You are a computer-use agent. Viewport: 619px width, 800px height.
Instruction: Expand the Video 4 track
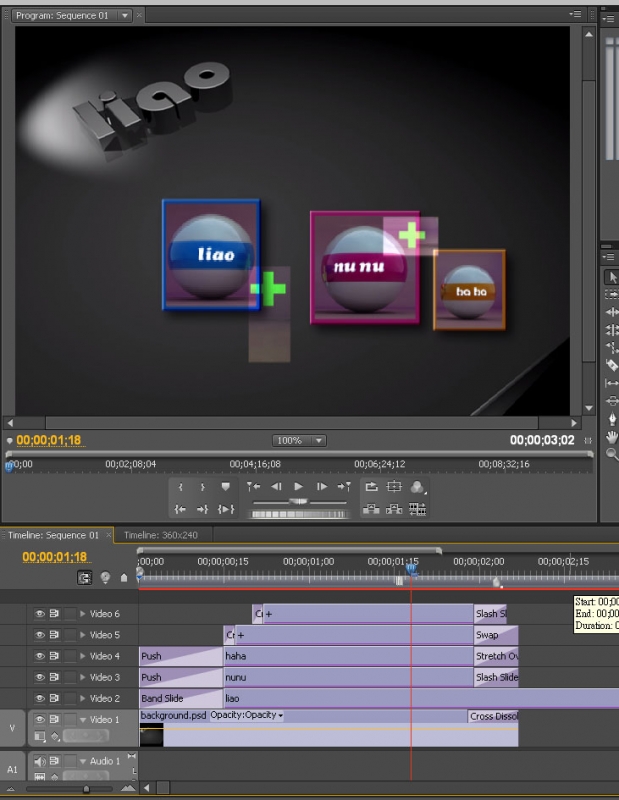(83, 656)
